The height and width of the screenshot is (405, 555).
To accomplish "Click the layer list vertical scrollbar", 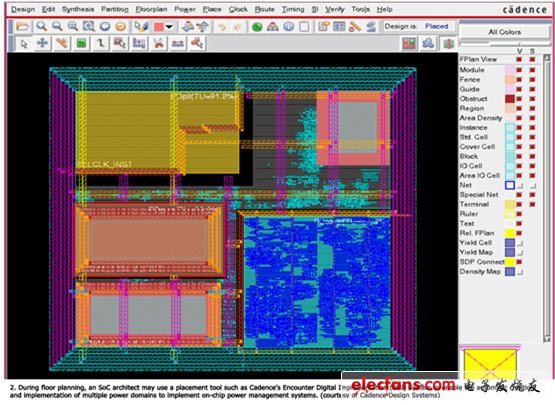I will (547, 198).
